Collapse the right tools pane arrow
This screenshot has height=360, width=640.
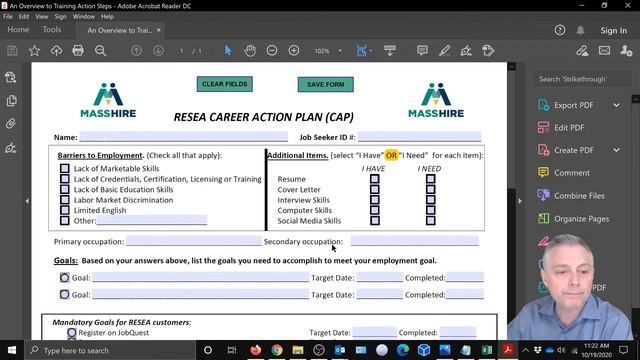[520, 201]
